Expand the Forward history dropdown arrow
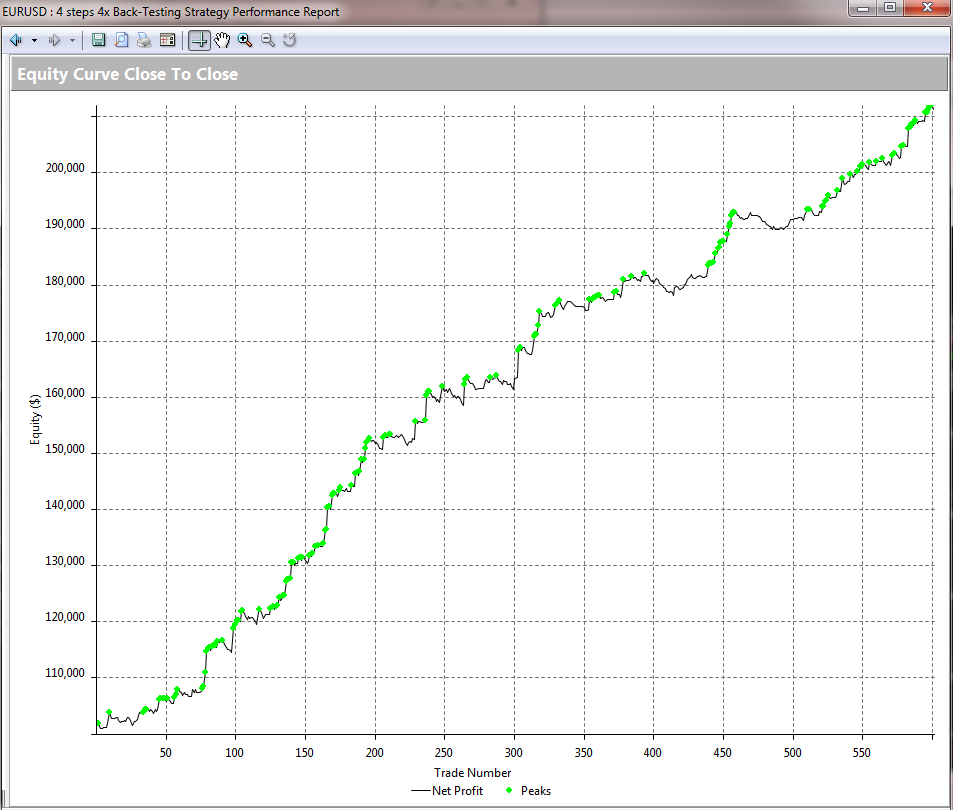This screenshot has height=810, width=953. tap(72, 40)
